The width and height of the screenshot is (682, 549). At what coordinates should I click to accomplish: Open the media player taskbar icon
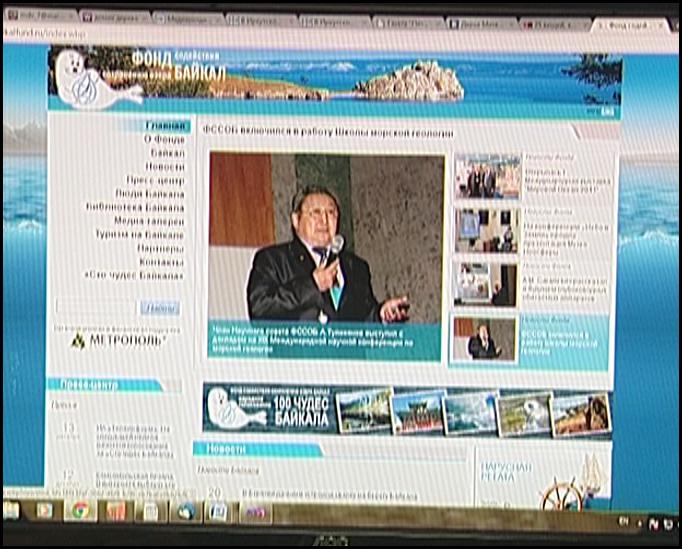coord(44,511)
